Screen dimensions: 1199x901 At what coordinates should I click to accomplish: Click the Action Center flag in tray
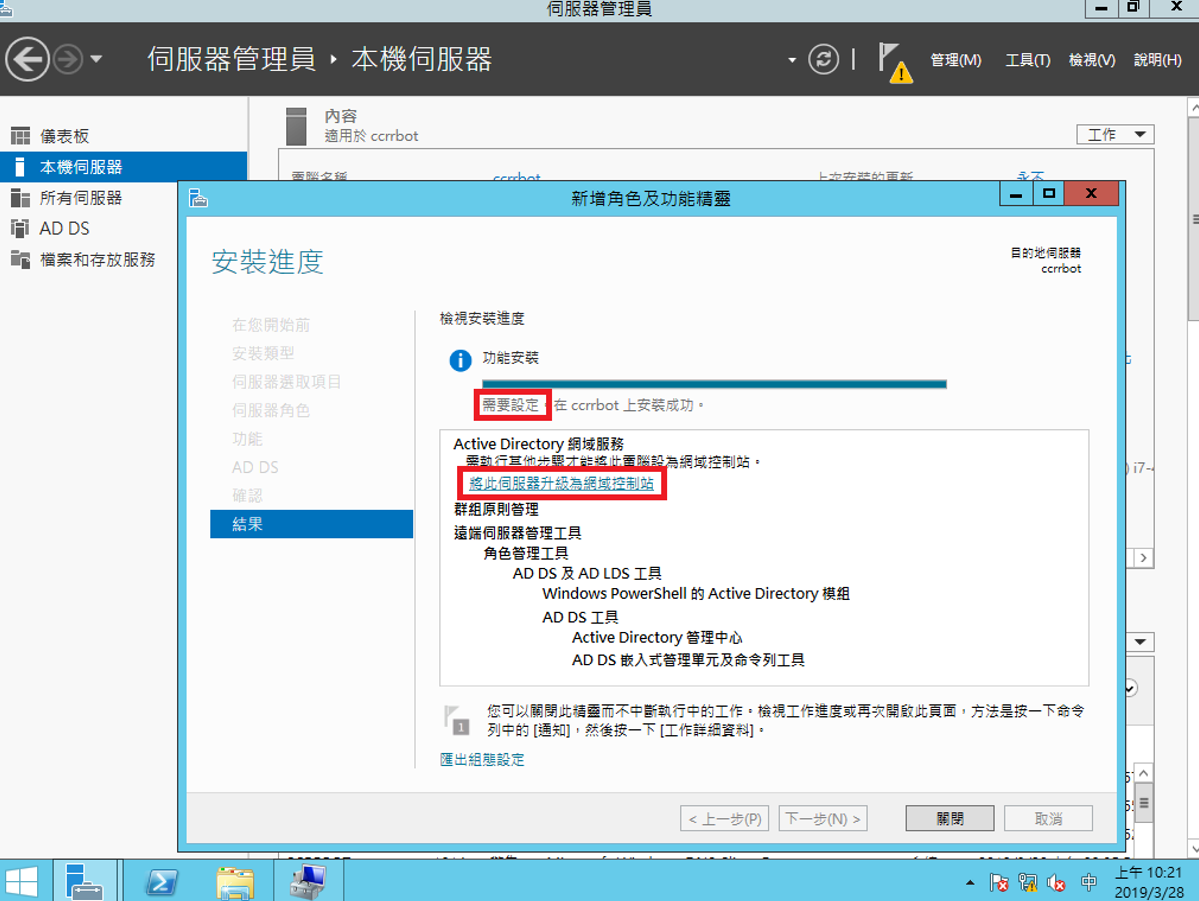999,883
